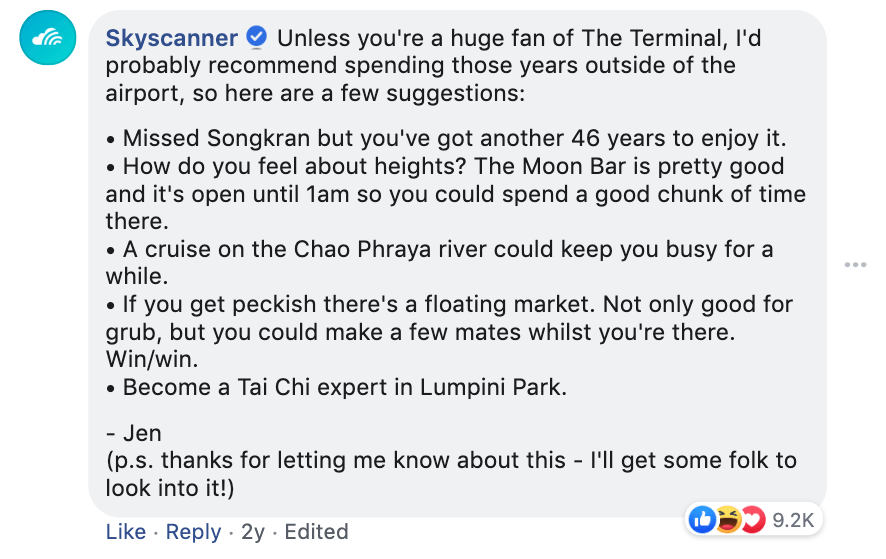Image resolution: width=886 pixels, height=559 pixels.
Task: Click the Skyscanner profile avatar
Action: pyautogui.click(x=47, y=38)
